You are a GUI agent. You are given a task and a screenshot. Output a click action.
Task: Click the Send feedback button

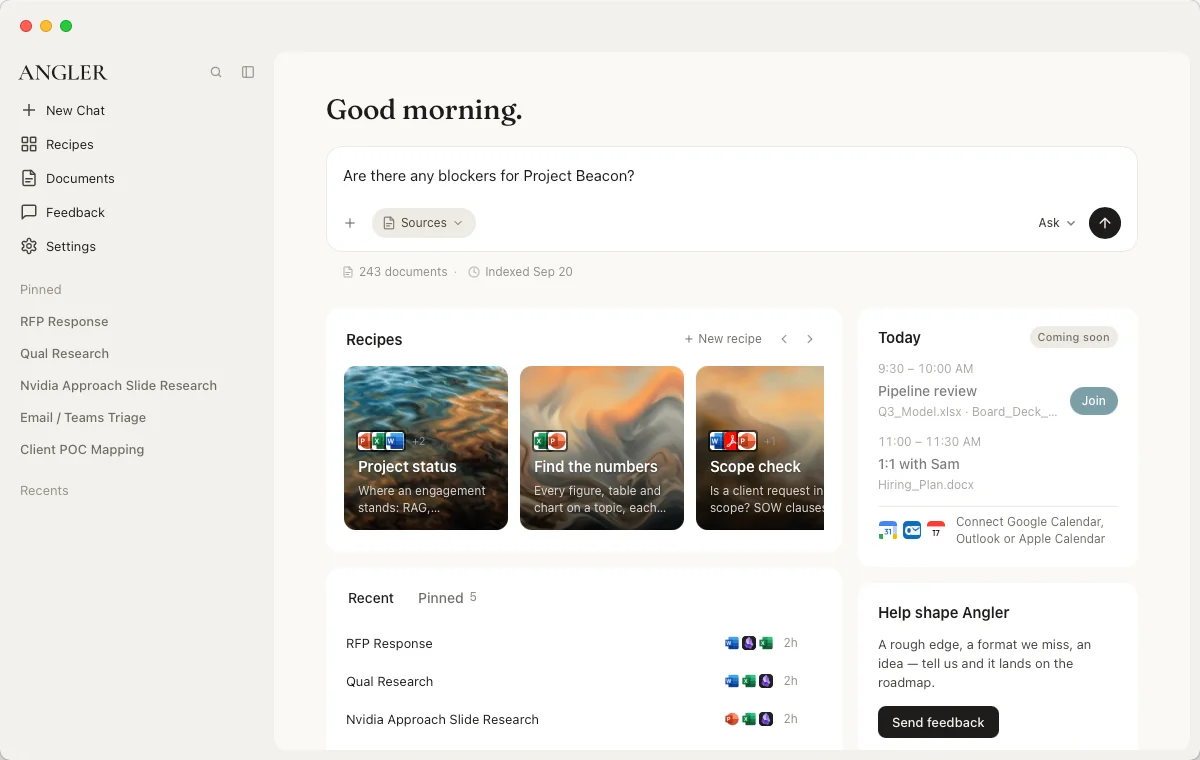point(938,722)
